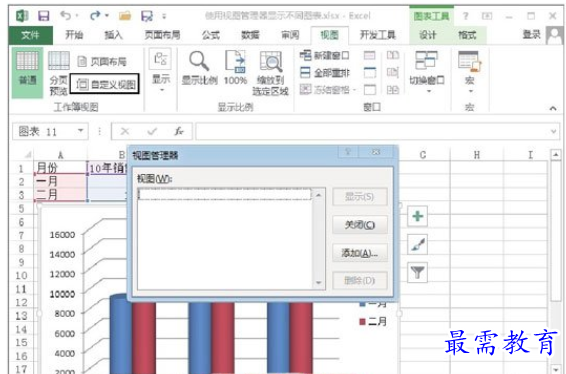This screenshot has height=374, width=566.
Task: Expand the formula bar
Action: click(x=554, y=131)
